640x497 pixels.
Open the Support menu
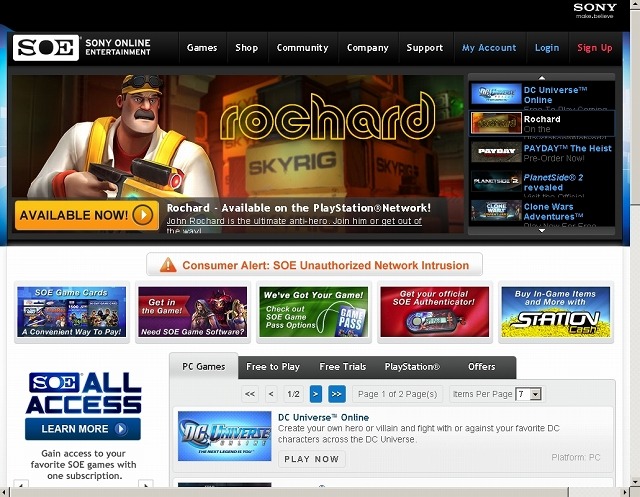click(425, 48)
